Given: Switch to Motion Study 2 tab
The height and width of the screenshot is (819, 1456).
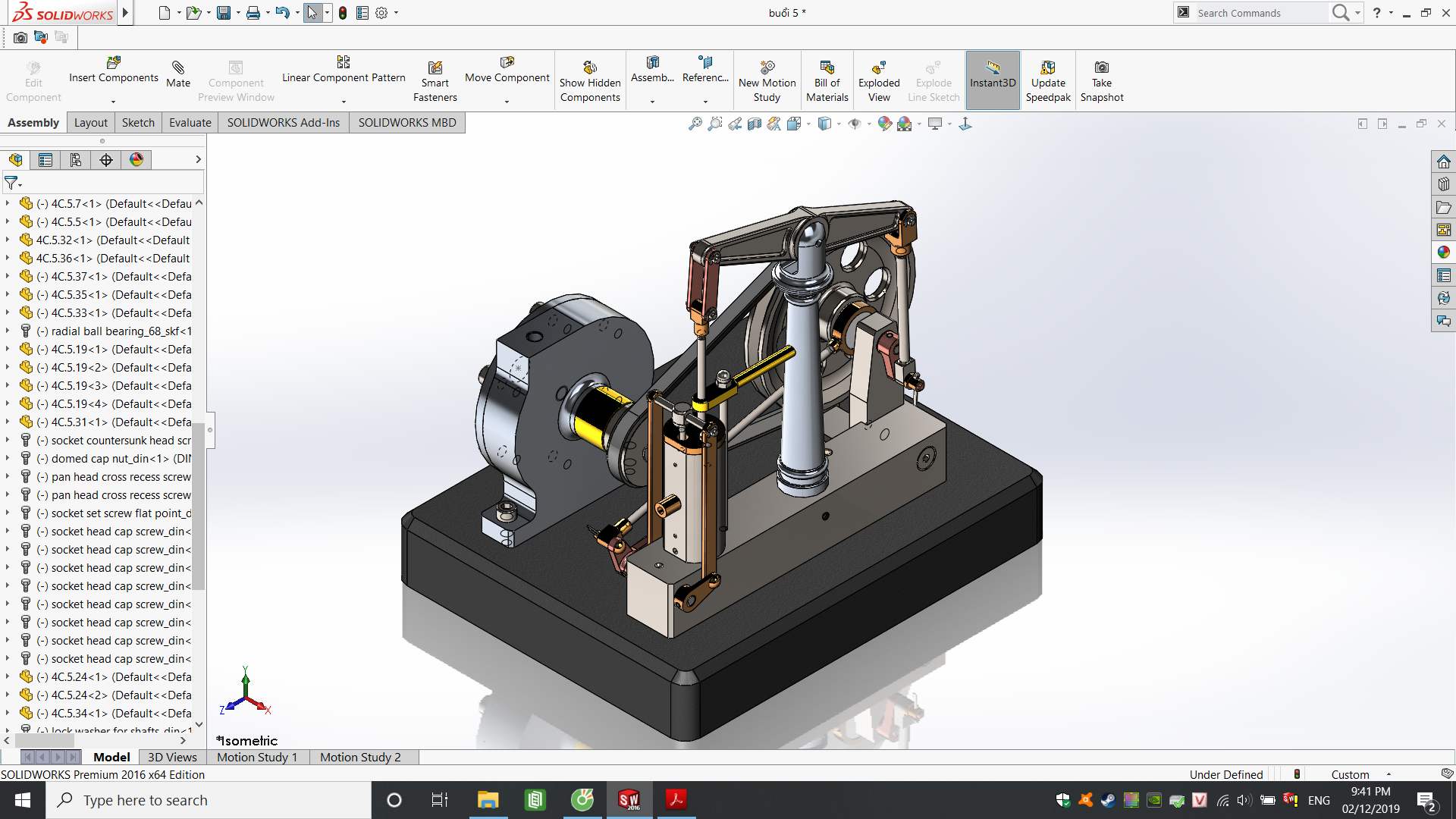Looking at the screenshot, I should point(360,757).
